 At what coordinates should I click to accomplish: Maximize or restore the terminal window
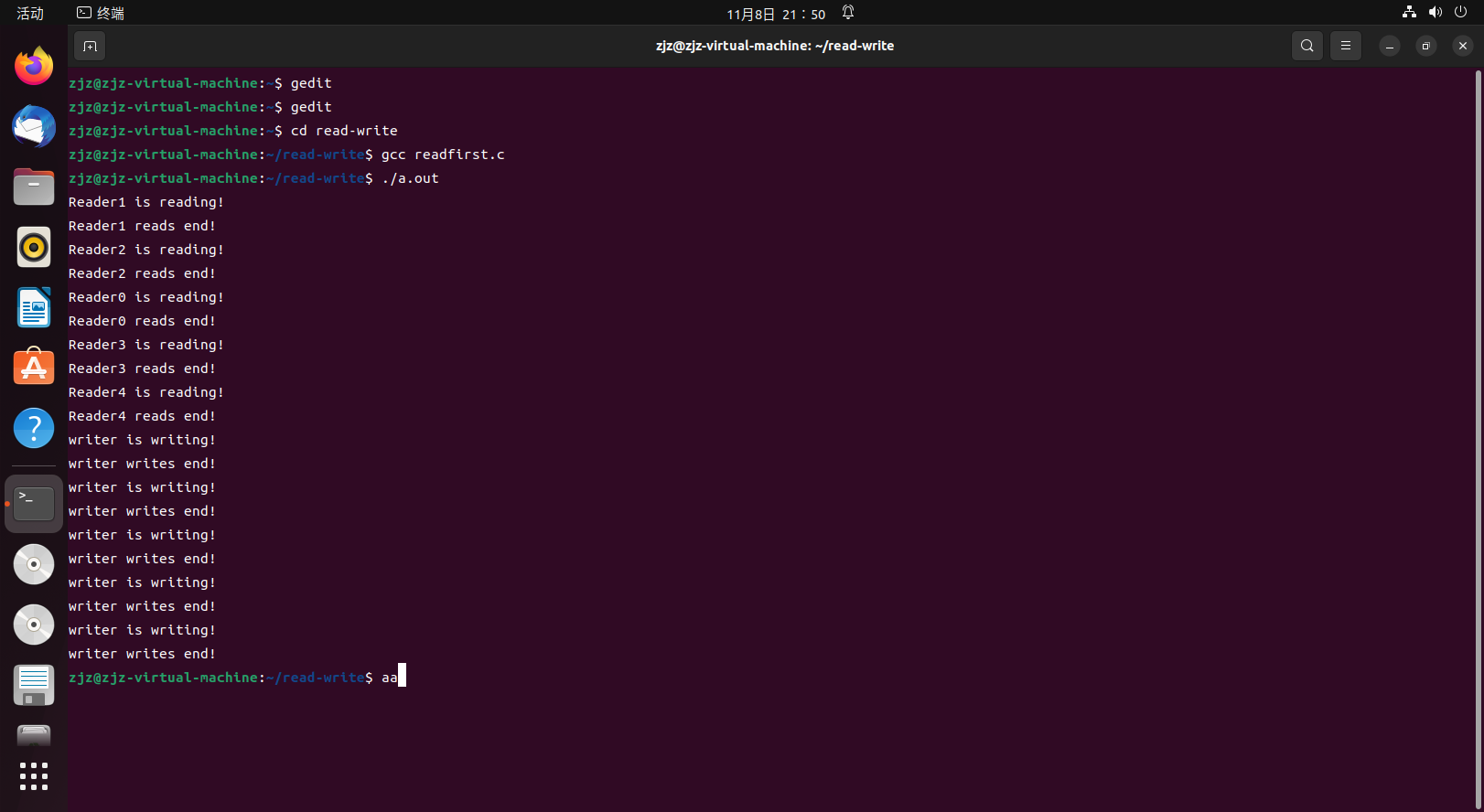tap(1426, 46)
